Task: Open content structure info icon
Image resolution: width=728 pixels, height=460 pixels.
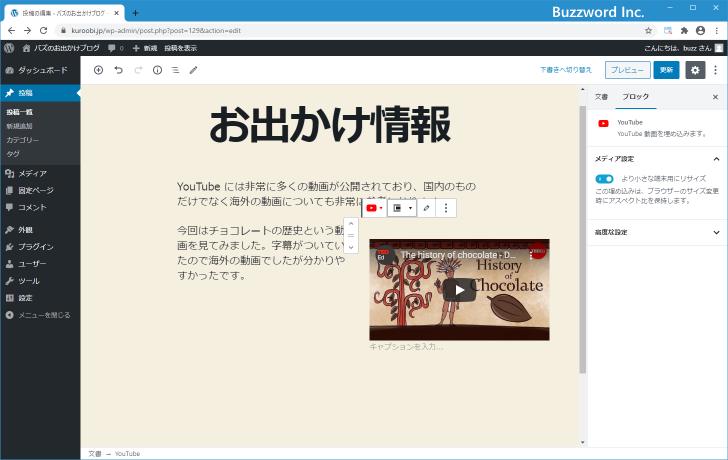Action: tap(157, 70)
